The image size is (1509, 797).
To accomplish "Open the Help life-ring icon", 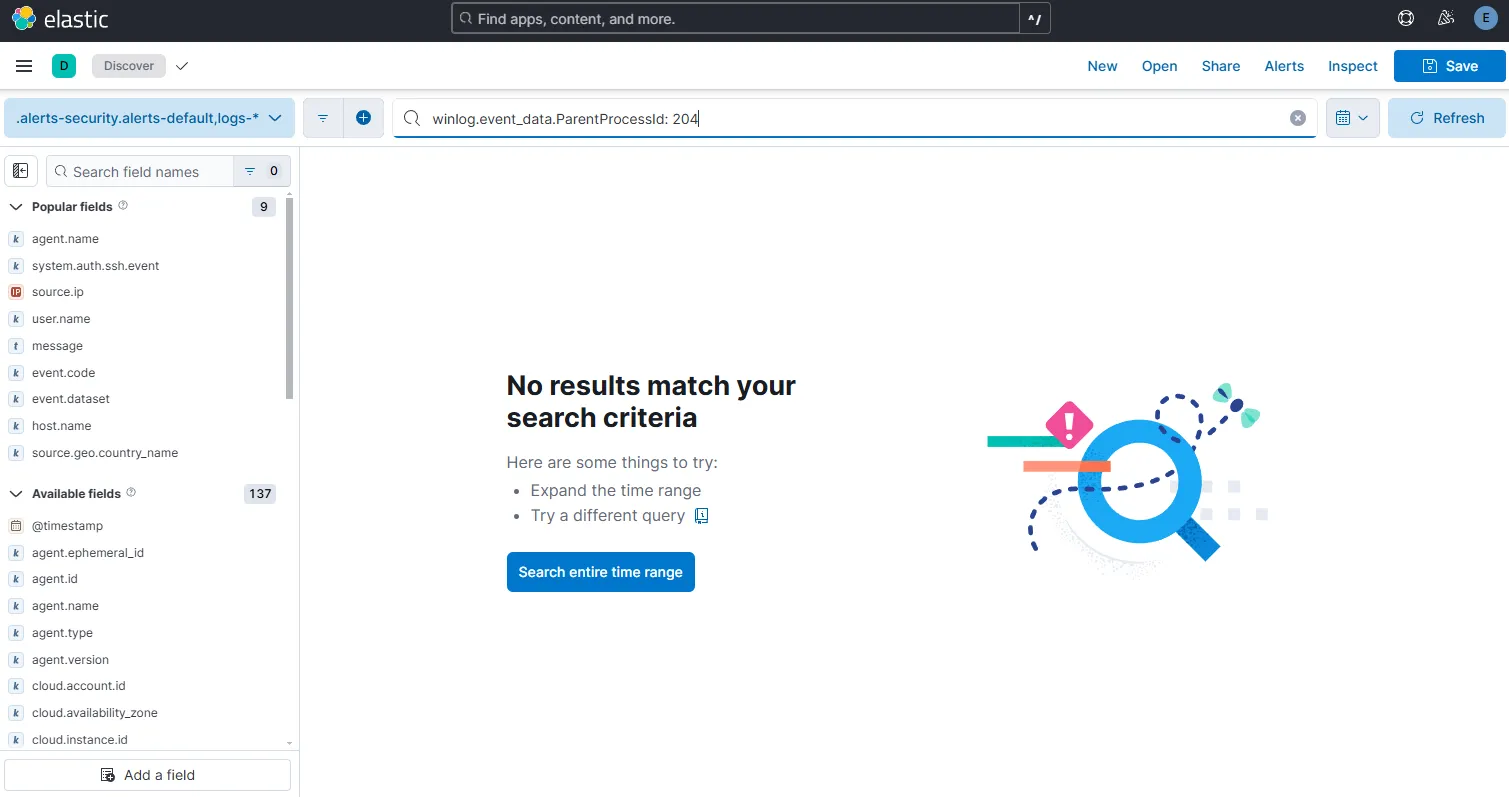I will tap(1405, 17).
